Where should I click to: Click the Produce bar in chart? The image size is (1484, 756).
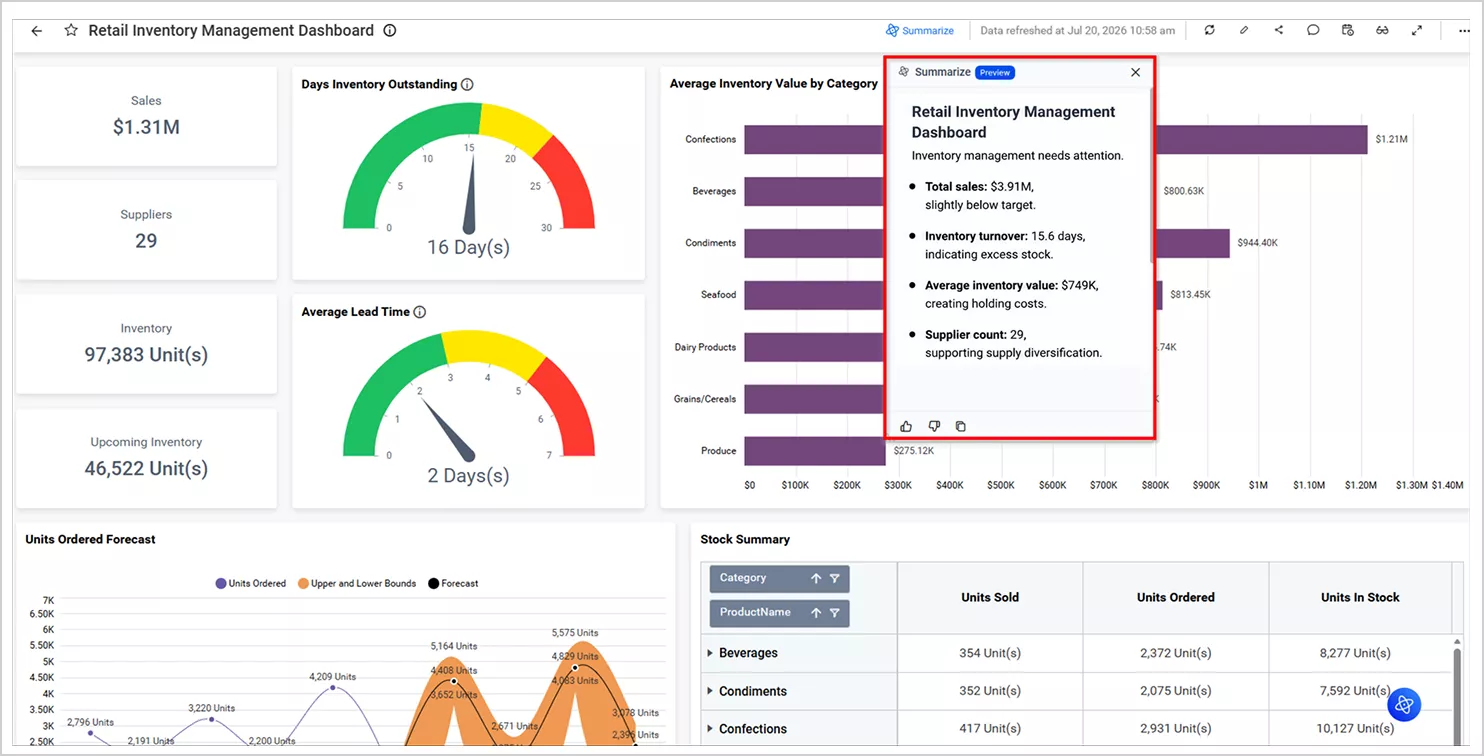pyautogui.click(x=815, y=451)
